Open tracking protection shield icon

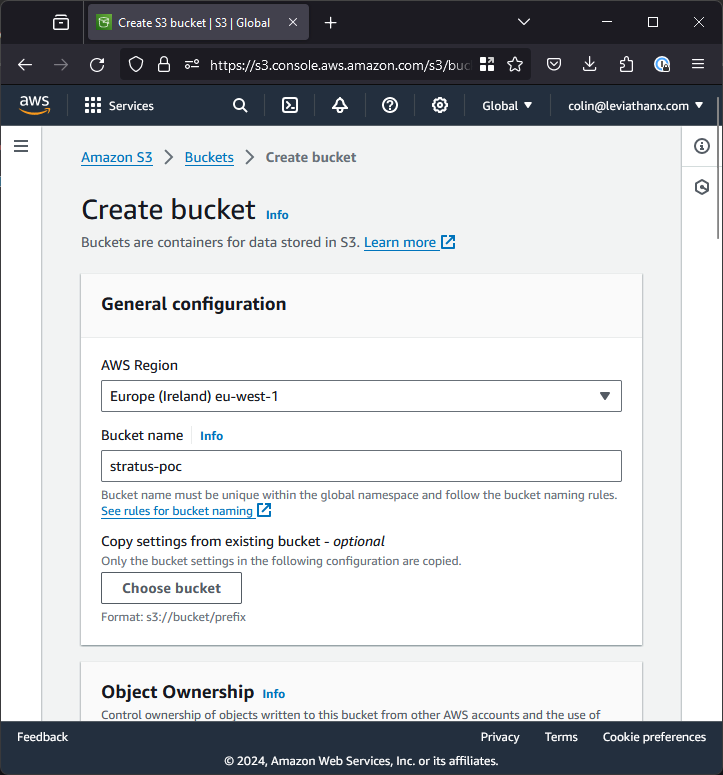click(136, 64)
